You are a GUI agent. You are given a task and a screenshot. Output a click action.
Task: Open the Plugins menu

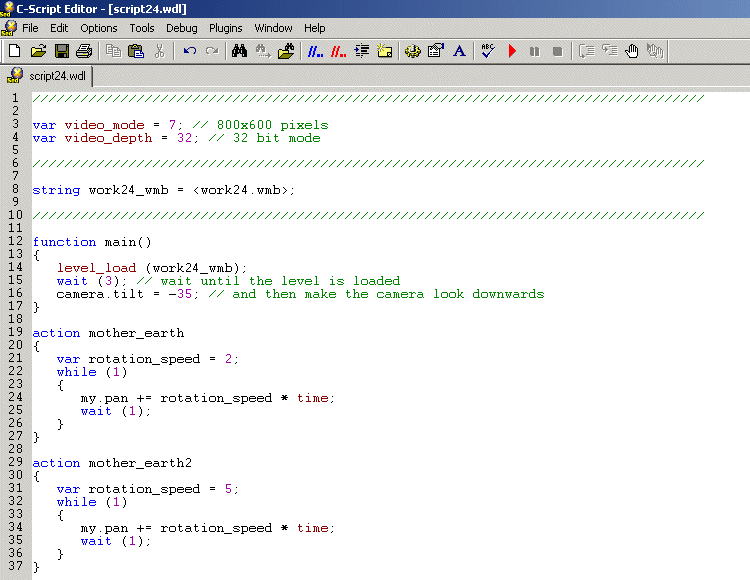(225, 28)
